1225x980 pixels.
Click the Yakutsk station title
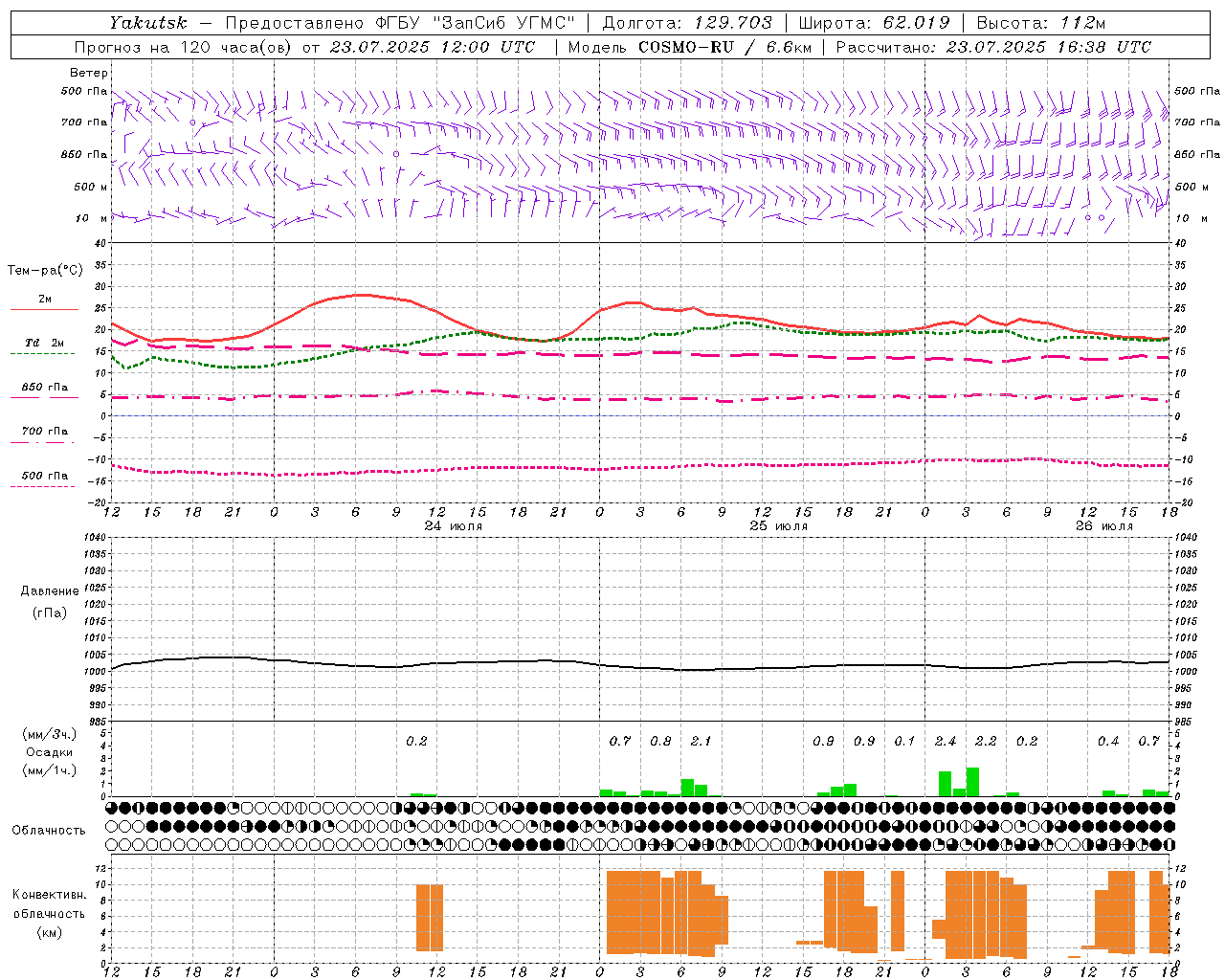click(147, 23)
